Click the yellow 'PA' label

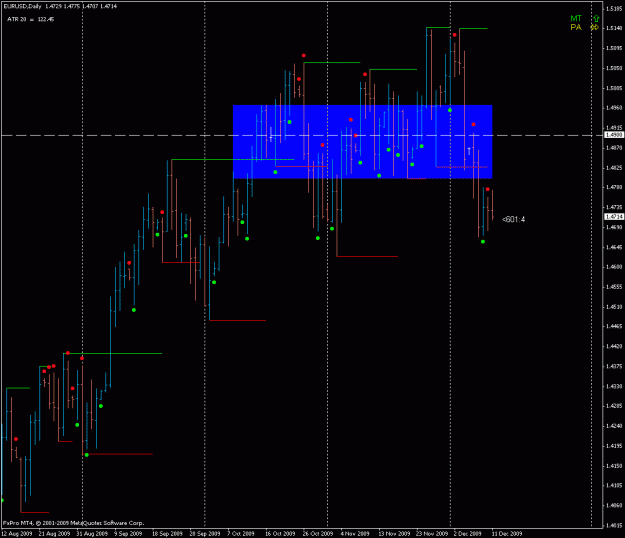[576, 27]
